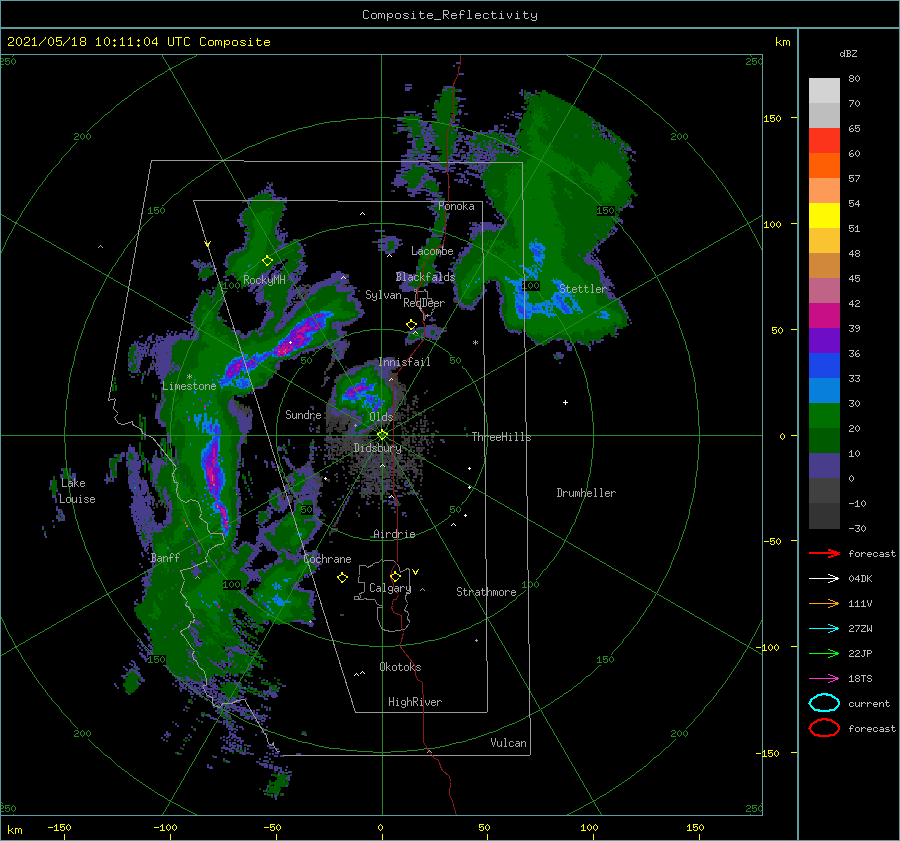Pick the bright yellow 51–54 dBZ swatch
The image size is (900, 841).
point(824,215)
